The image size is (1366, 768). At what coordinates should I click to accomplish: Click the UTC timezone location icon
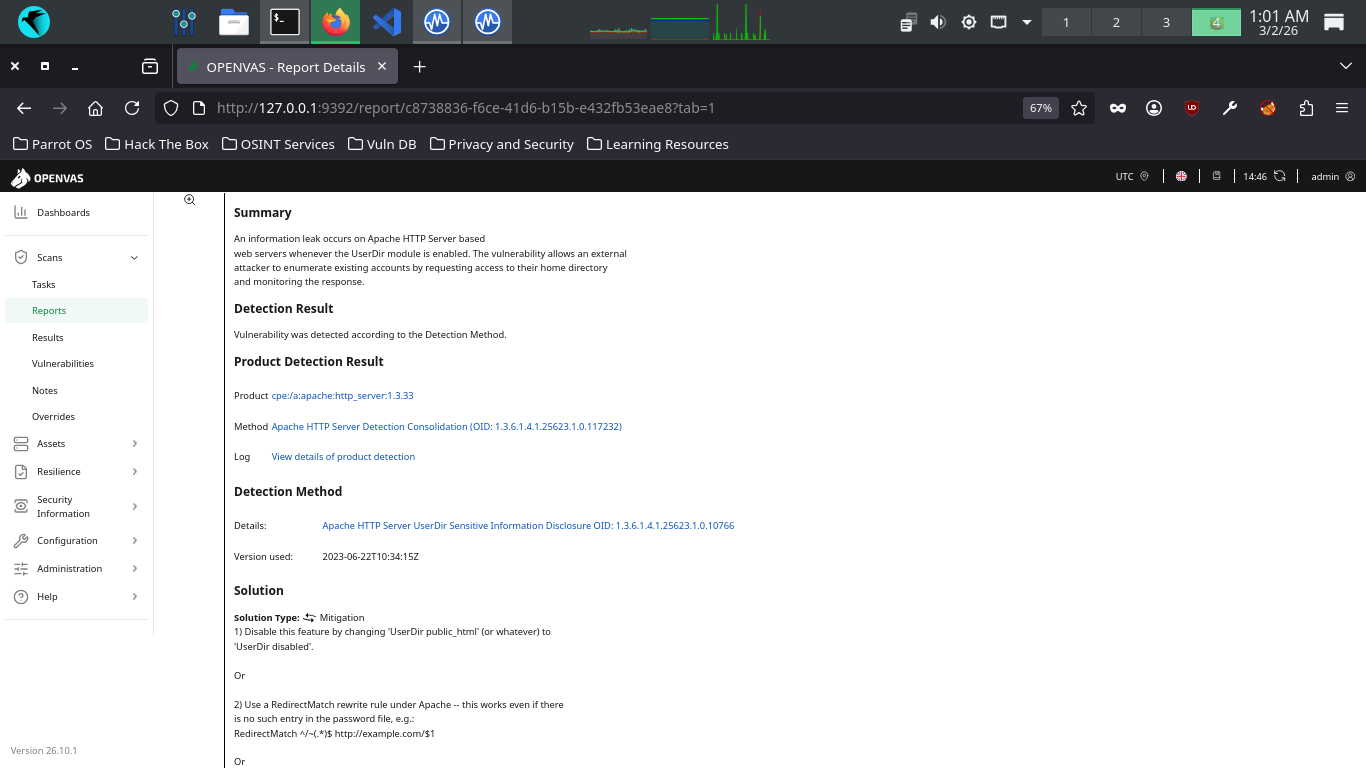click(x=1145, y=177)
